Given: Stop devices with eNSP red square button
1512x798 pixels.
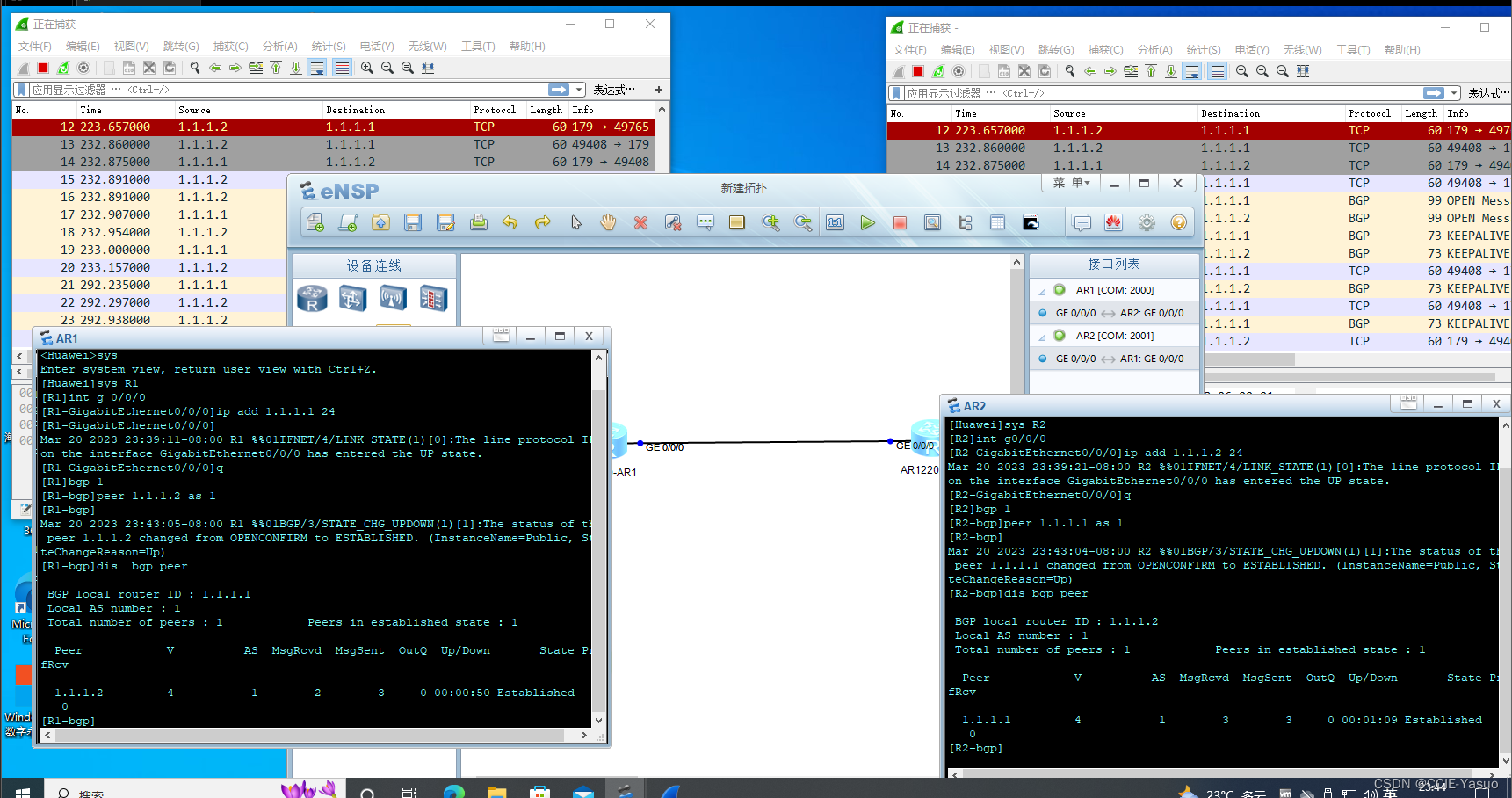Looking at the screenshot, I should pyautogui.click(x=900, y=222).
